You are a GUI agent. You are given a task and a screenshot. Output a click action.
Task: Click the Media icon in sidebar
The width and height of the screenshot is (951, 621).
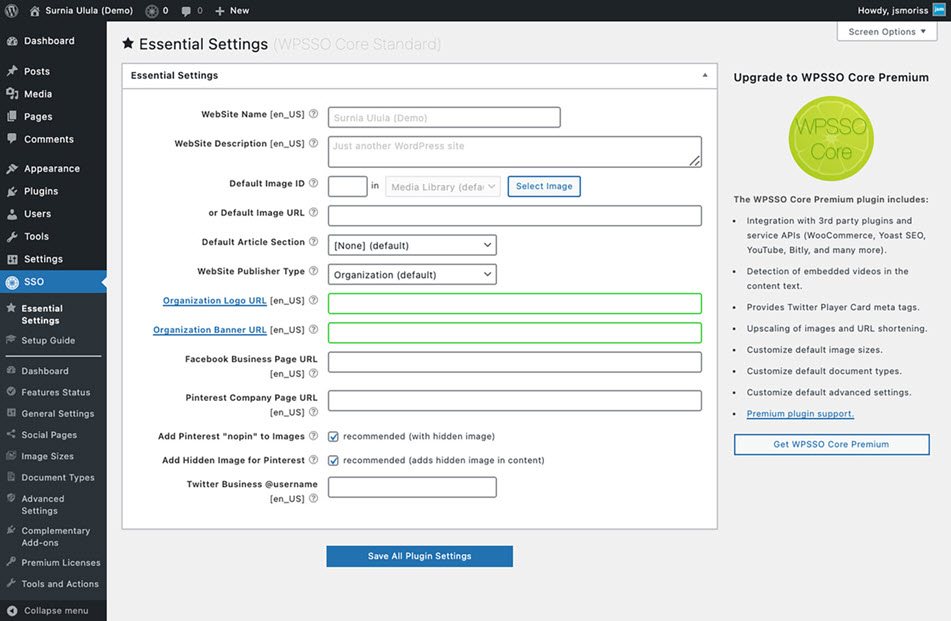[x=12, y=93]
